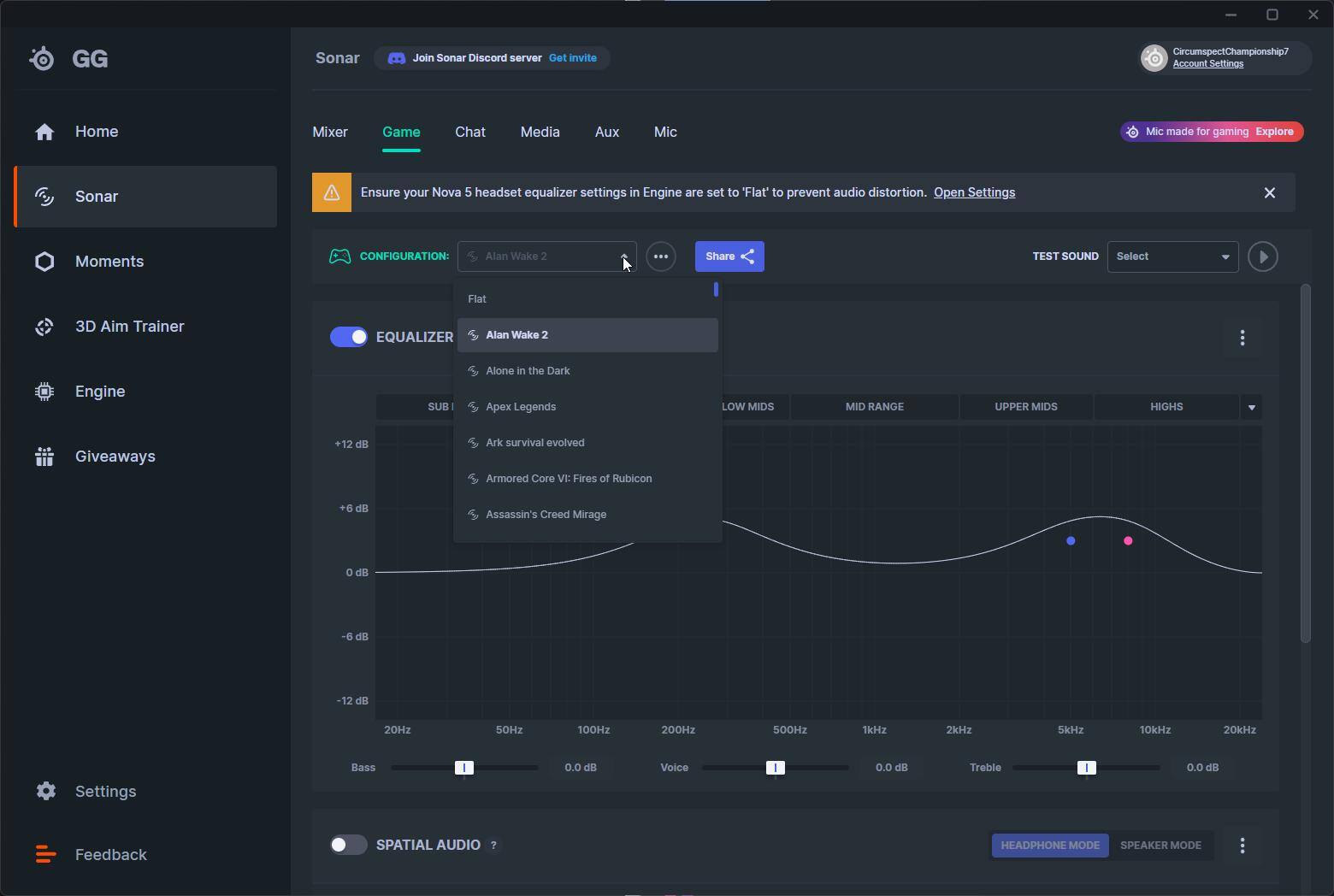Viewport: 1334px width, 896px height.
Task: Open Giveaways gift icon
Action: pyautogui.click(x=44, y=457)
